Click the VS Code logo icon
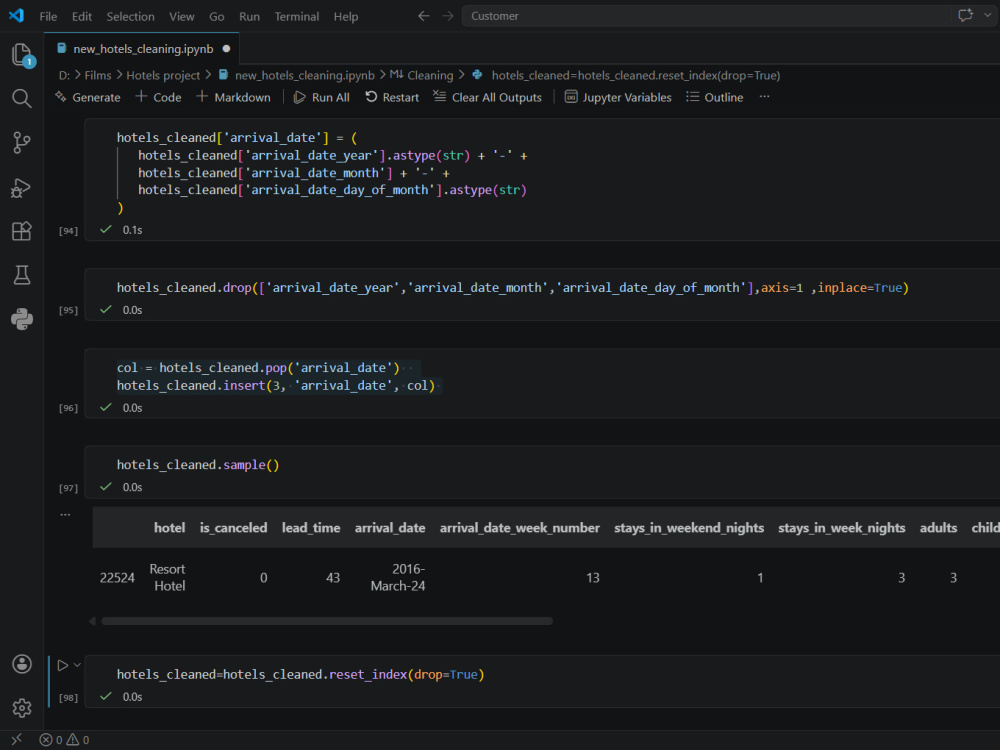Viewport: 1000px width, 750px height. click(17, 15)
